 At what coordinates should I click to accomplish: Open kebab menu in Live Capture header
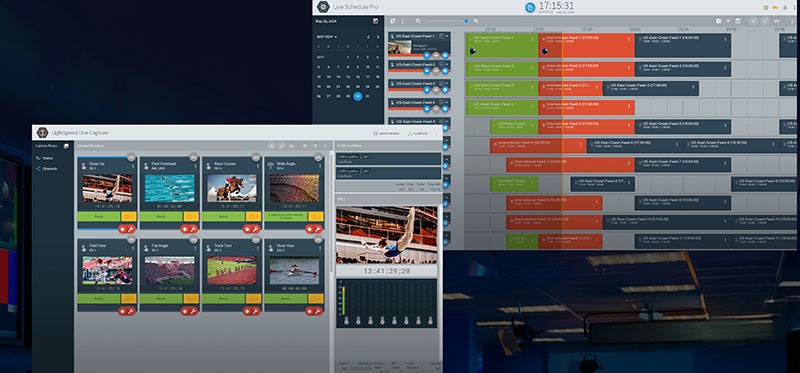[x=436, y=133]
